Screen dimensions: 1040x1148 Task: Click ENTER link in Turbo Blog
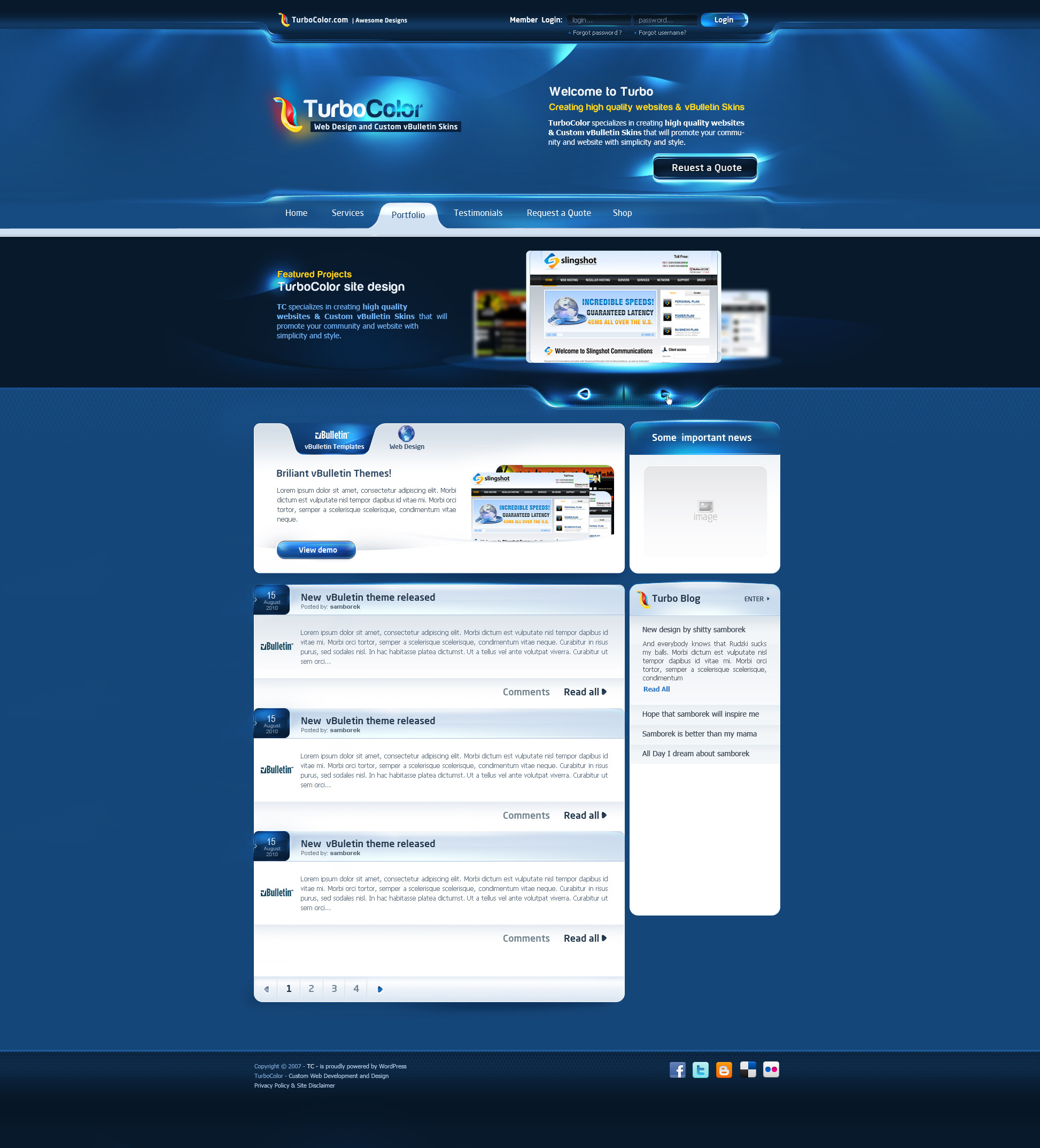(756, 599)
